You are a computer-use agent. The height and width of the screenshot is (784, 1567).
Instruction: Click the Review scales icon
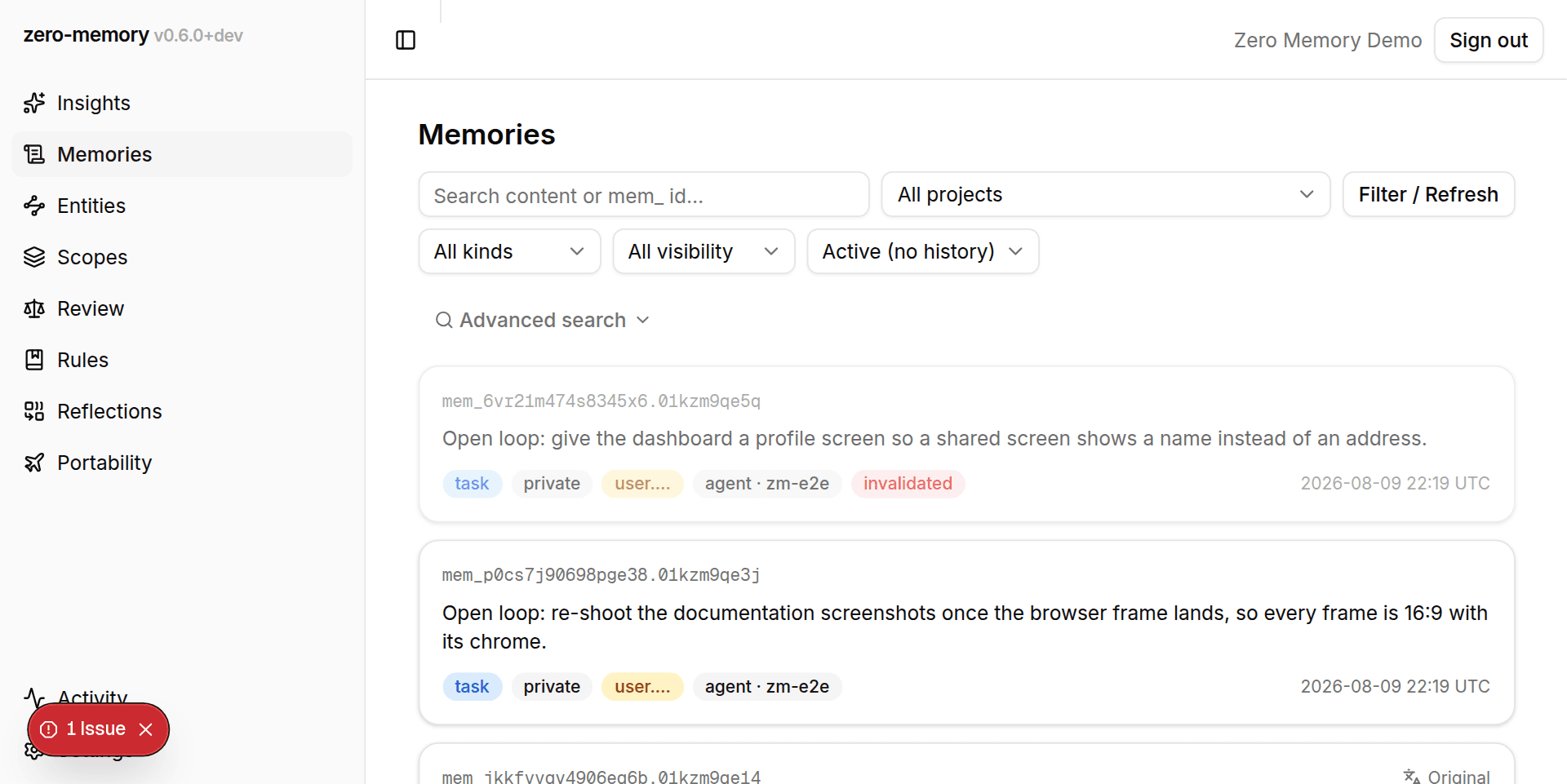point(34,308)
